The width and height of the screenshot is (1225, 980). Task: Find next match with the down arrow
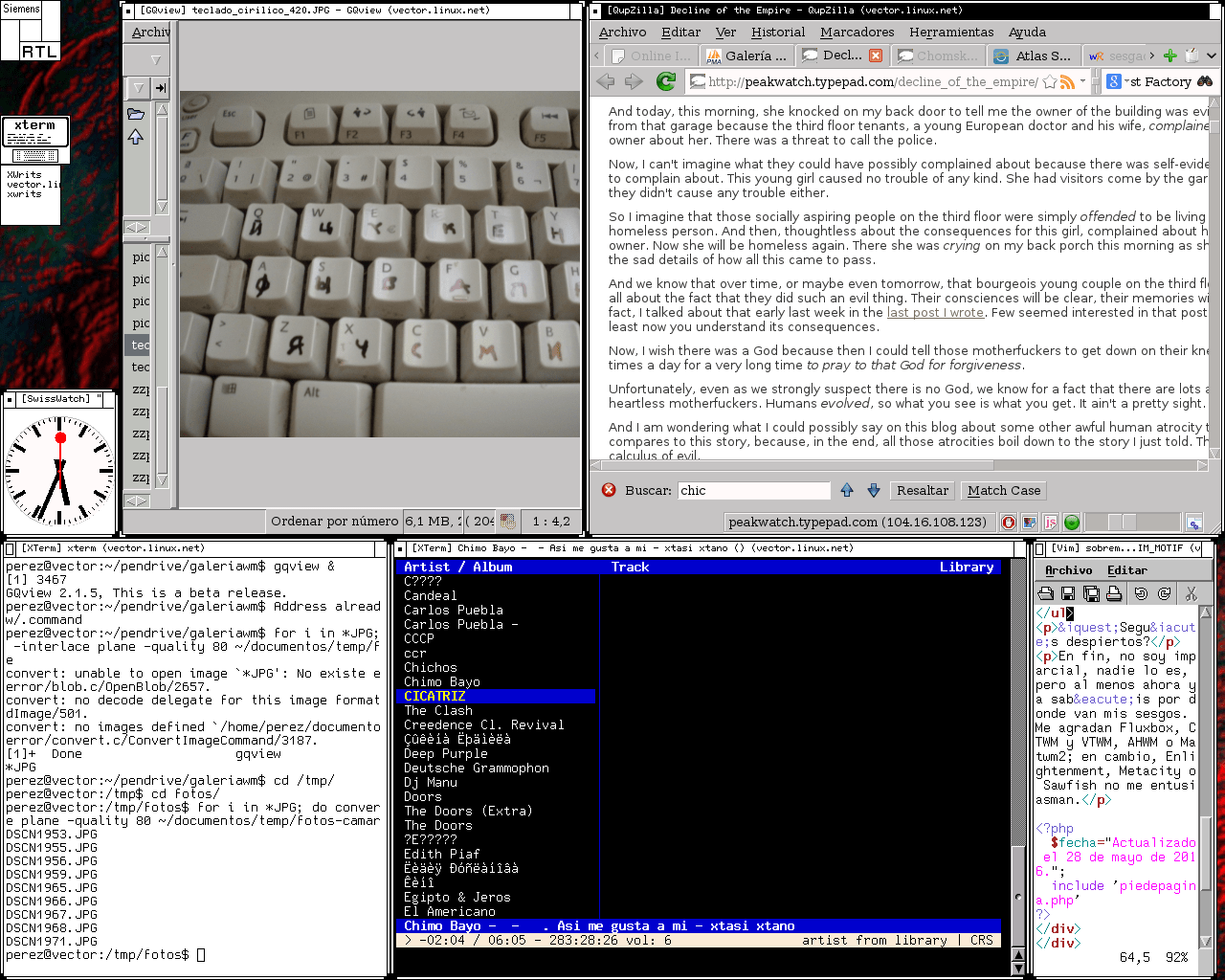click(874, 490)
